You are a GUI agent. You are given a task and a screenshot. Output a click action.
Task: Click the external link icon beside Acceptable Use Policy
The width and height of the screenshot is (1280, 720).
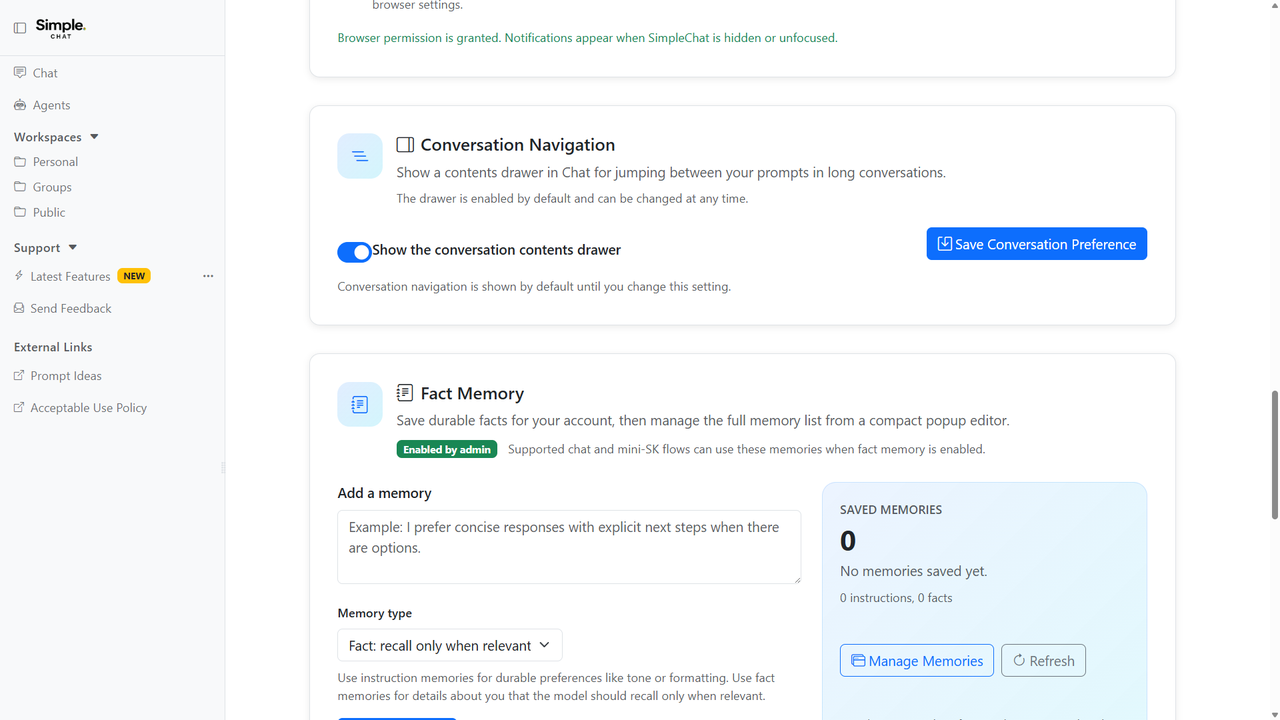(19, 407)
